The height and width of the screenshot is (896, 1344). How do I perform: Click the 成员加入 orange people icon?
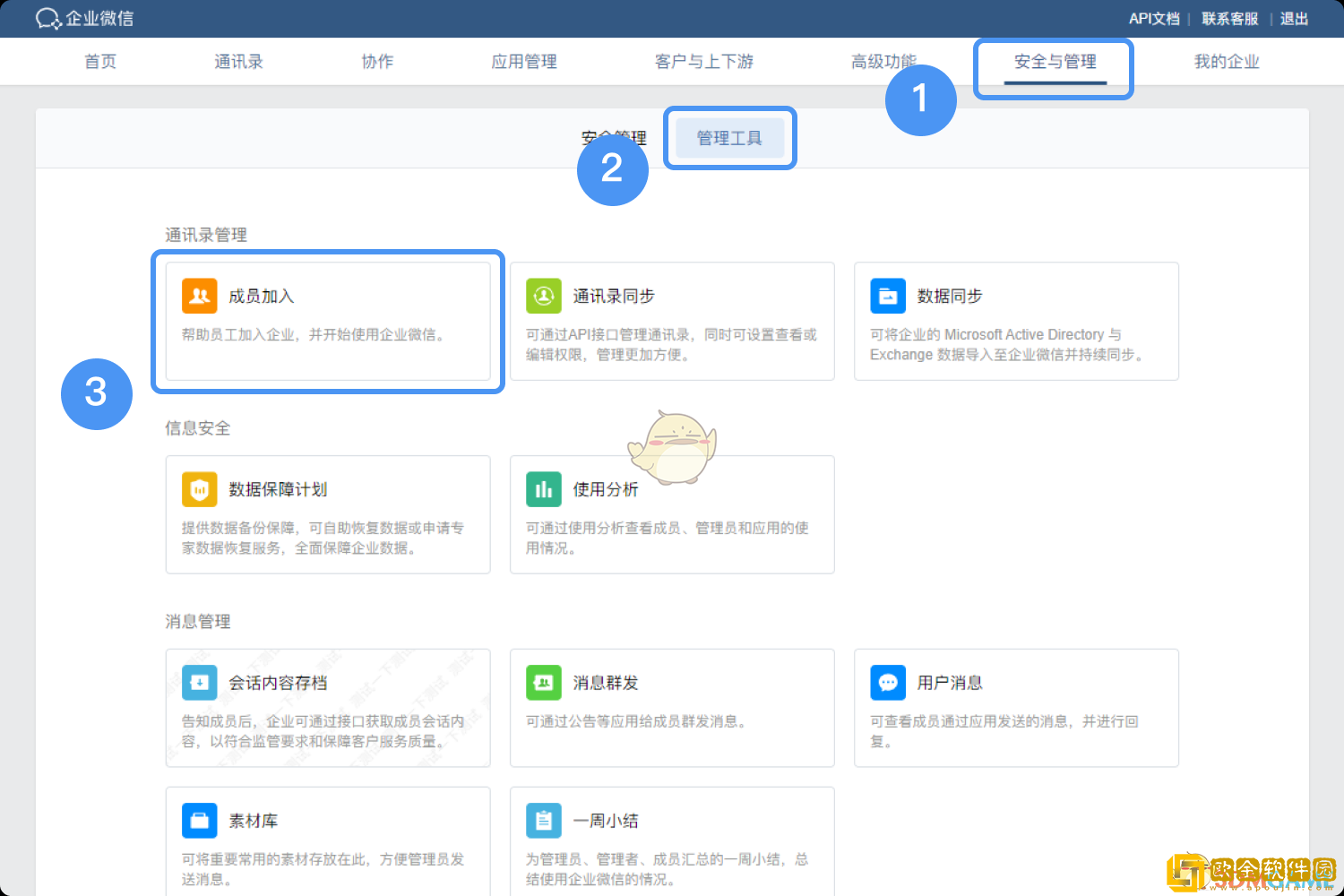200,296
